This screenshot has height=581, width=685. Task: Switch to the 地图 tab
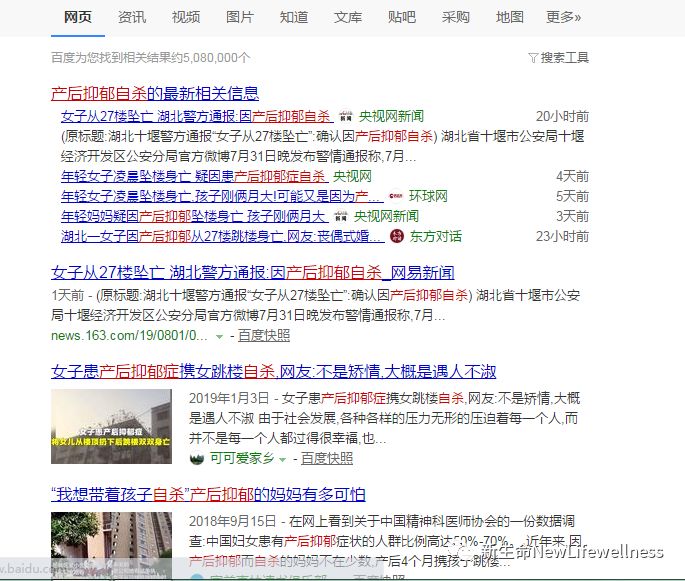tap(510, 17)
